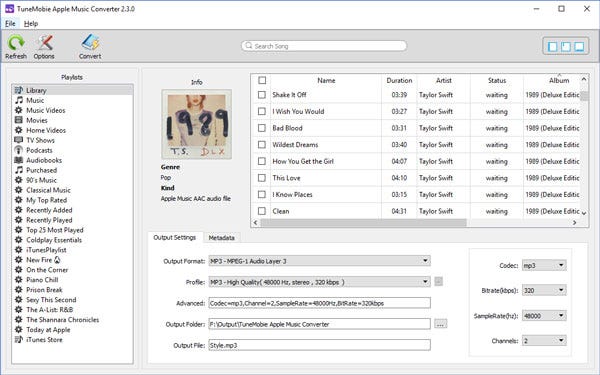Check the Wildest Dreams song checkbox

[262, 145]
